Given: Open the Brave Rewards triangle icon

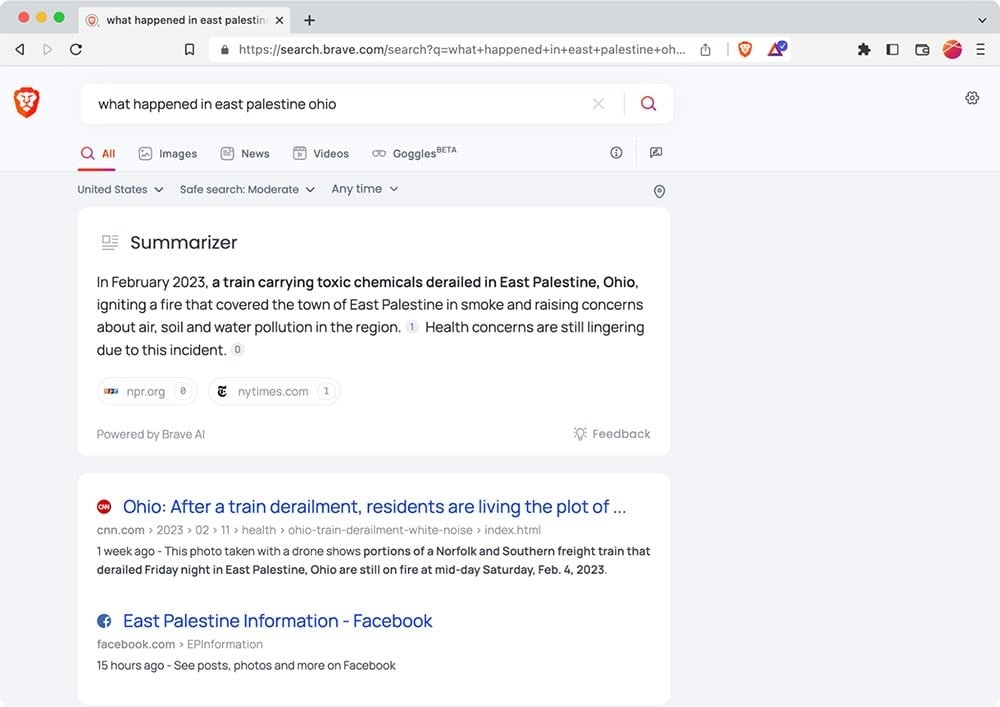Looking at the screenshot, I should click(777, 49).
